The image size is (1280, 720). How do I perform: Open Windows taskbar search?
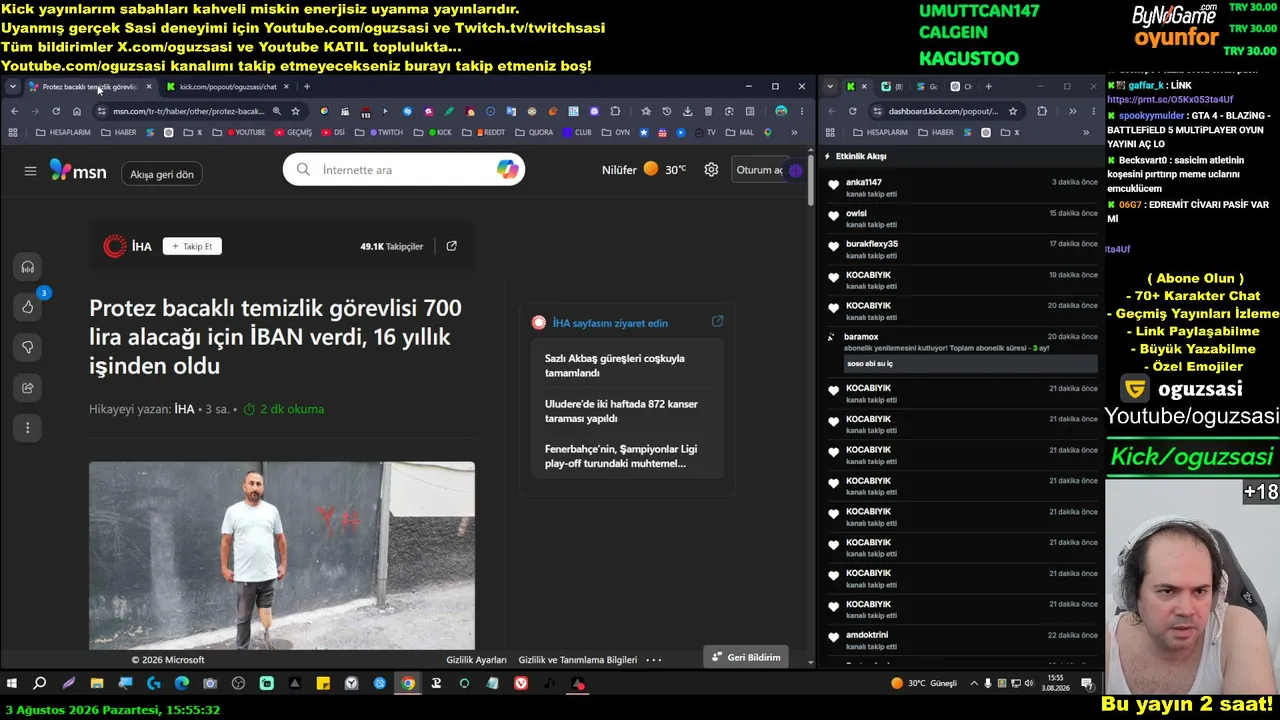point(40,684)
